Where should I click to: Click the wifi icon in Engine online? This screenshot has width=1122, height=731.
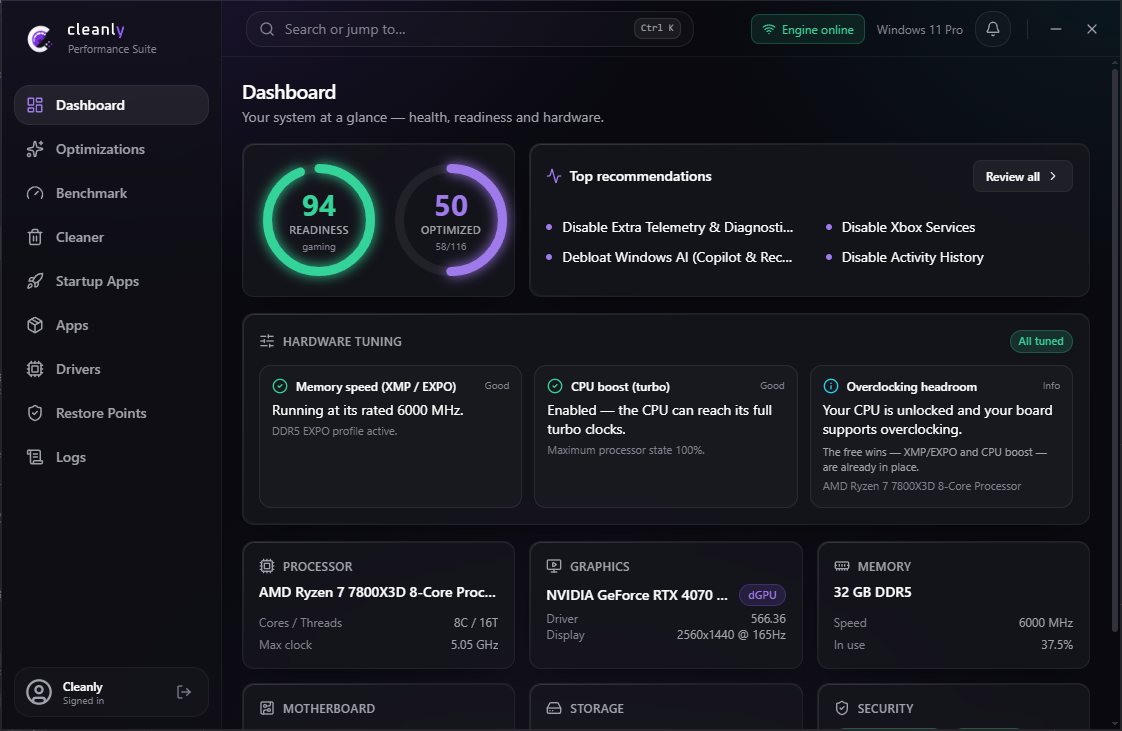click(x=769, y=29)
